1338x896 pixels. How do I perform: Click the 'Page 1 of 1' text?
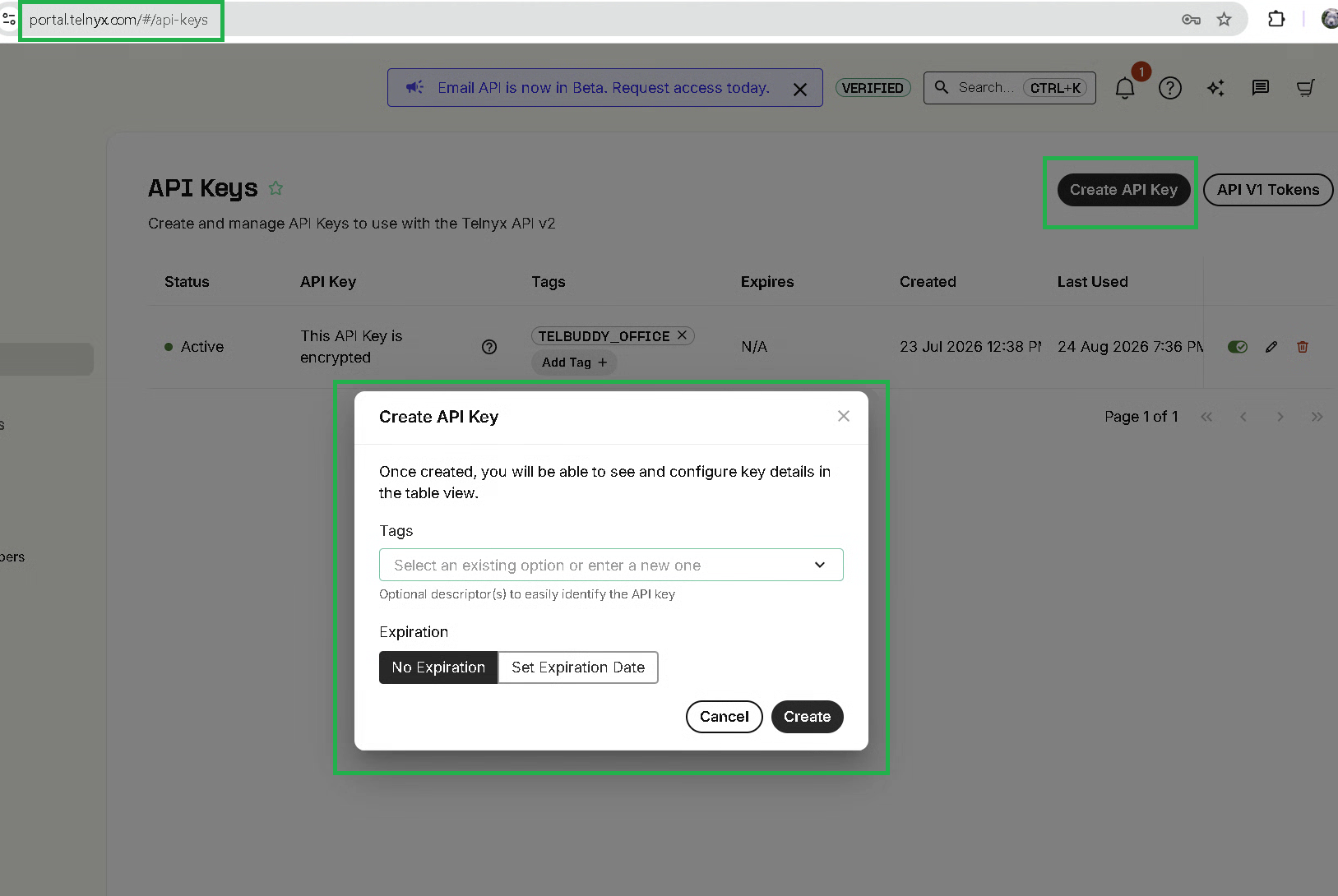click(1141, 417)
